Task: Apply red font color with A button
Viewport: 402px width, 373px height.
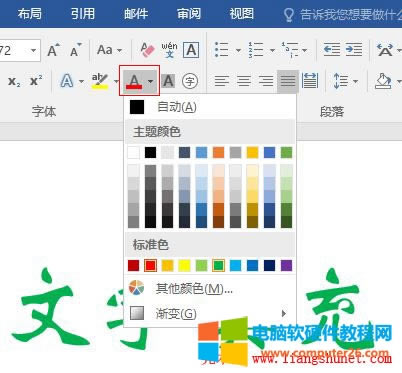Action: (x=134, y=81)
